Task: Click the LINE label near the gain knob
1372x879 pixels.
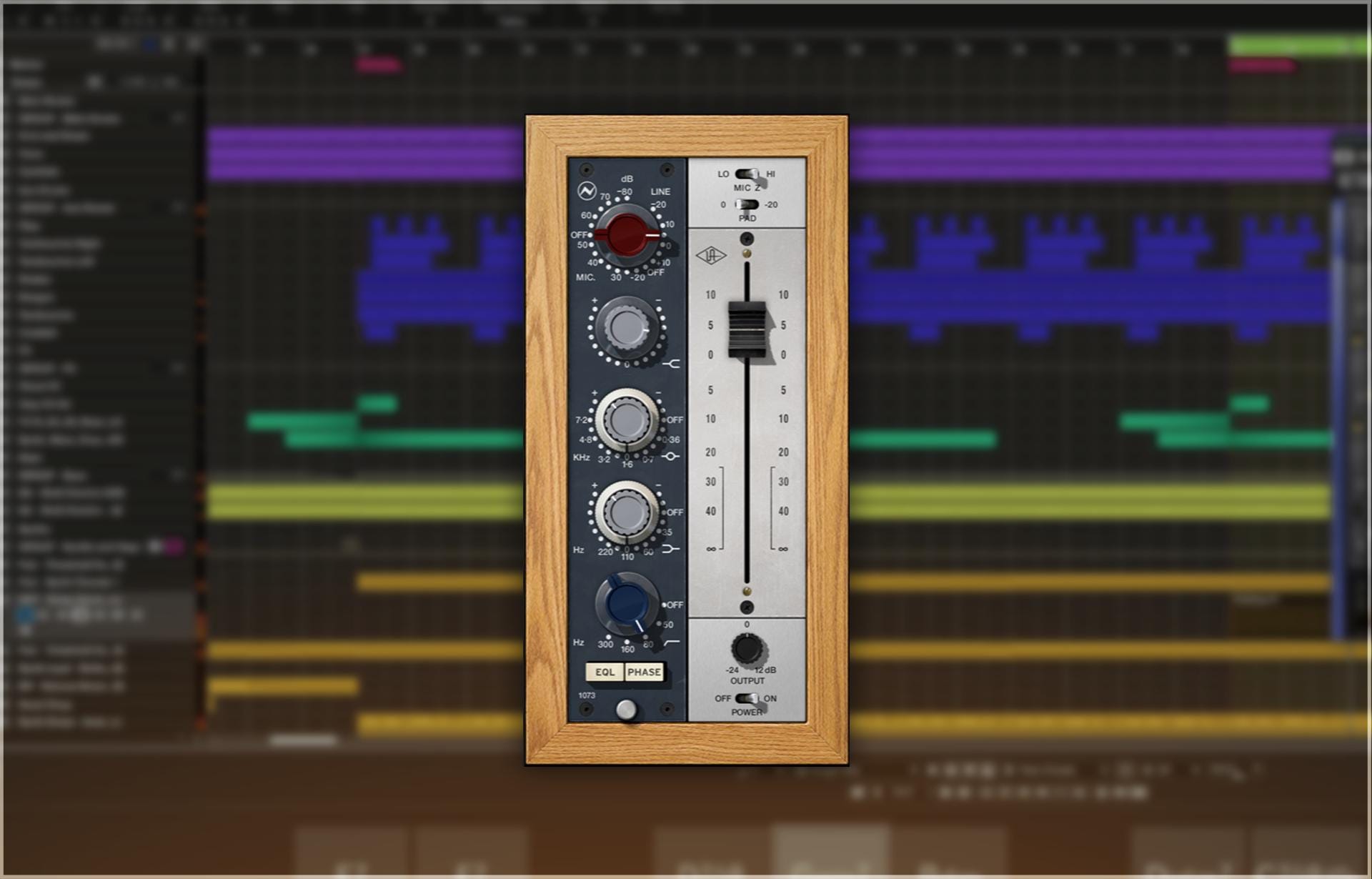Action: (660, 192)
